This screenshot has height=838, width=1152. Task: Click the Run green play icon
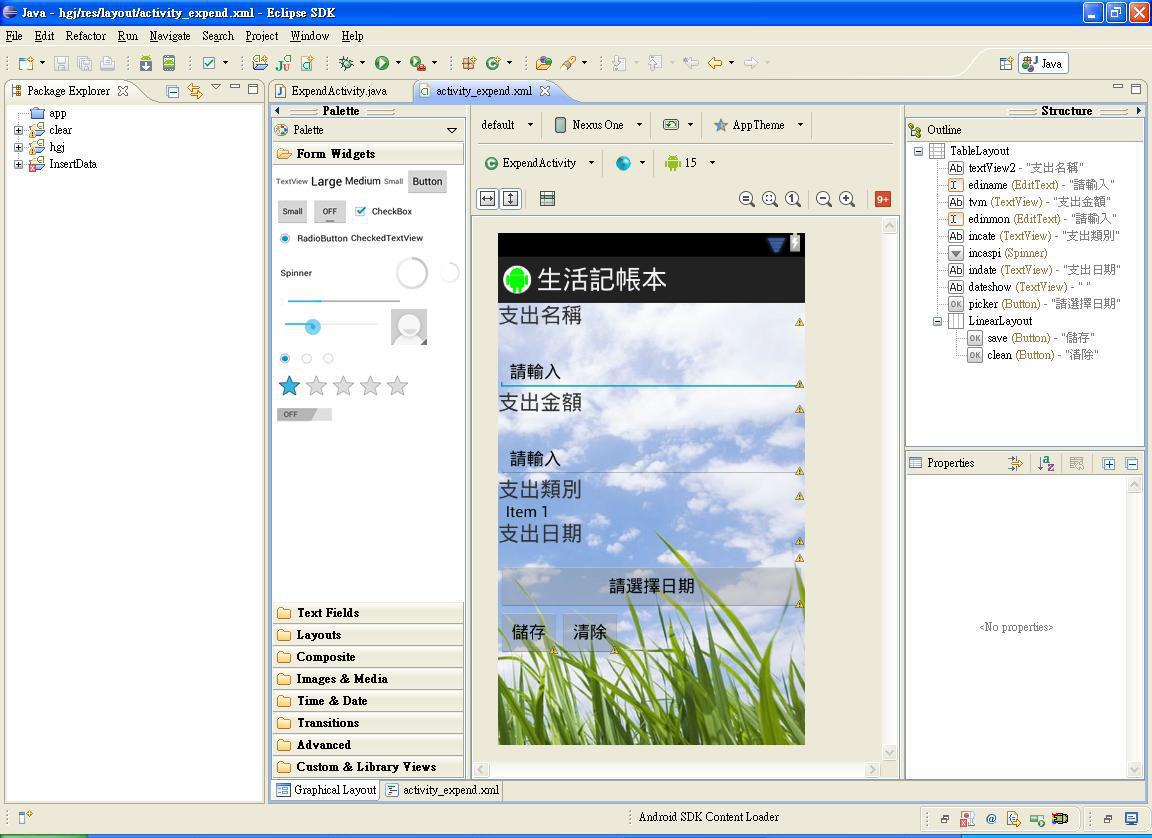[x=381, y=63]
